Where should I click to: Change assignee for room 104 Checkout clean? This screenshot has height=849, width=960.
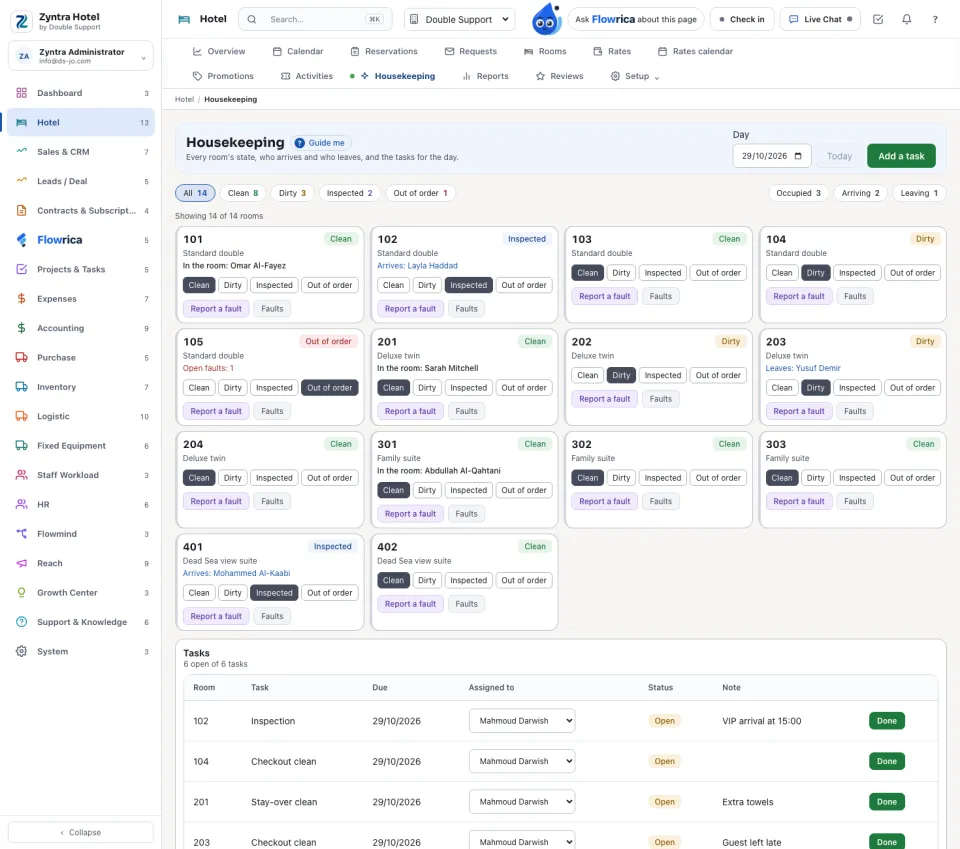coord(522,761)
